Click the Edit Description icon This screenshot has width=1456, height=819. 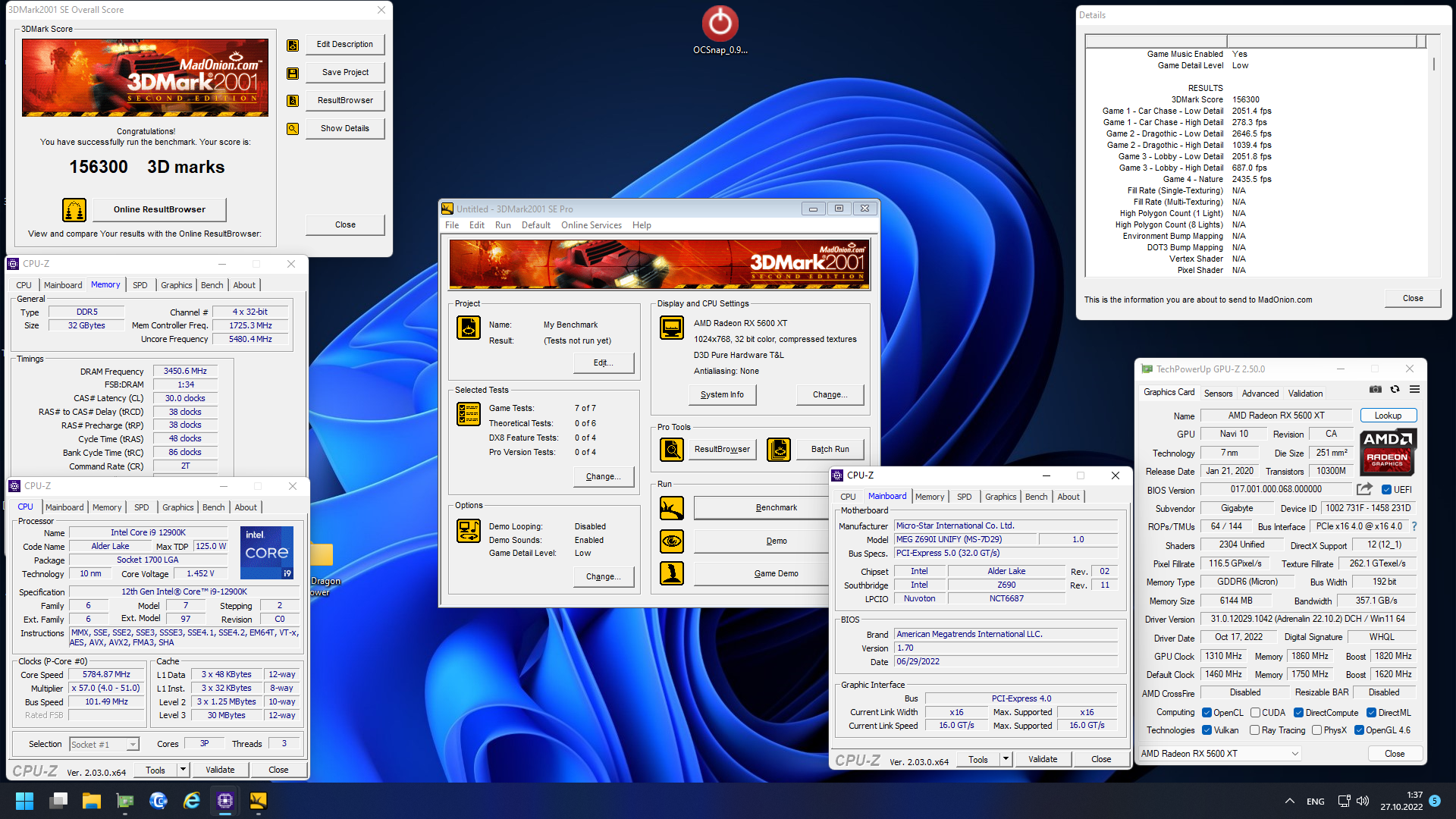pos(293,45)
